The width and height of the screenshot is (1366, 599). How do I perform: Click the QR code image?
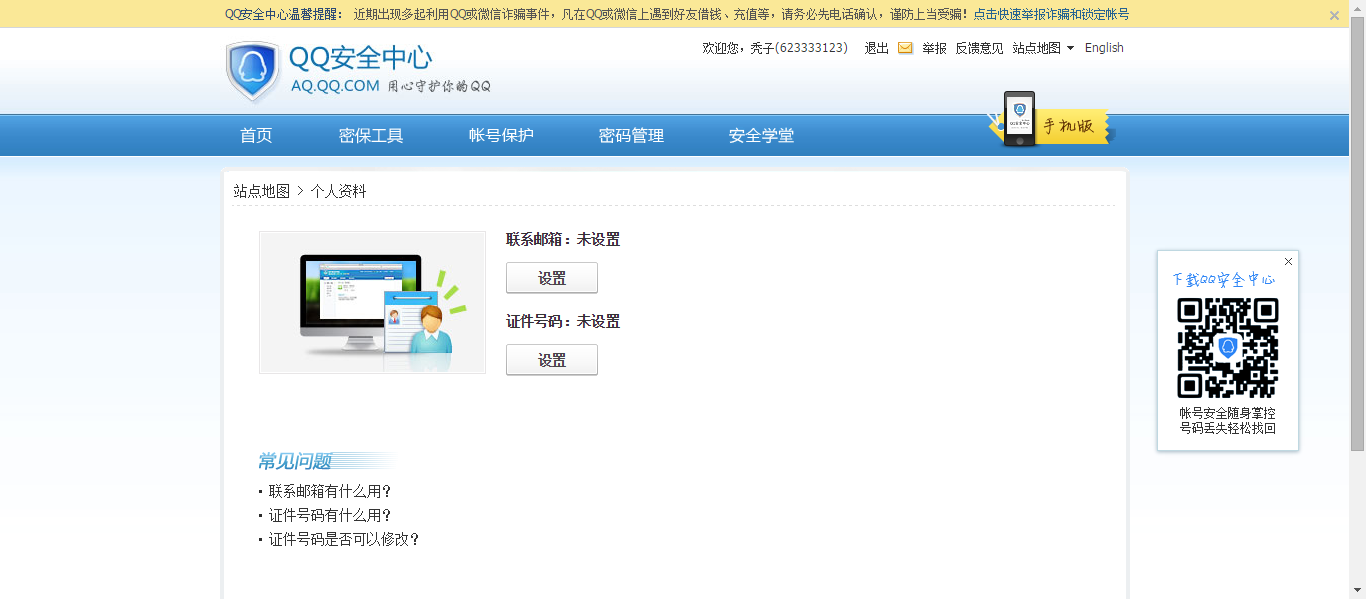tap(1228, 348)
